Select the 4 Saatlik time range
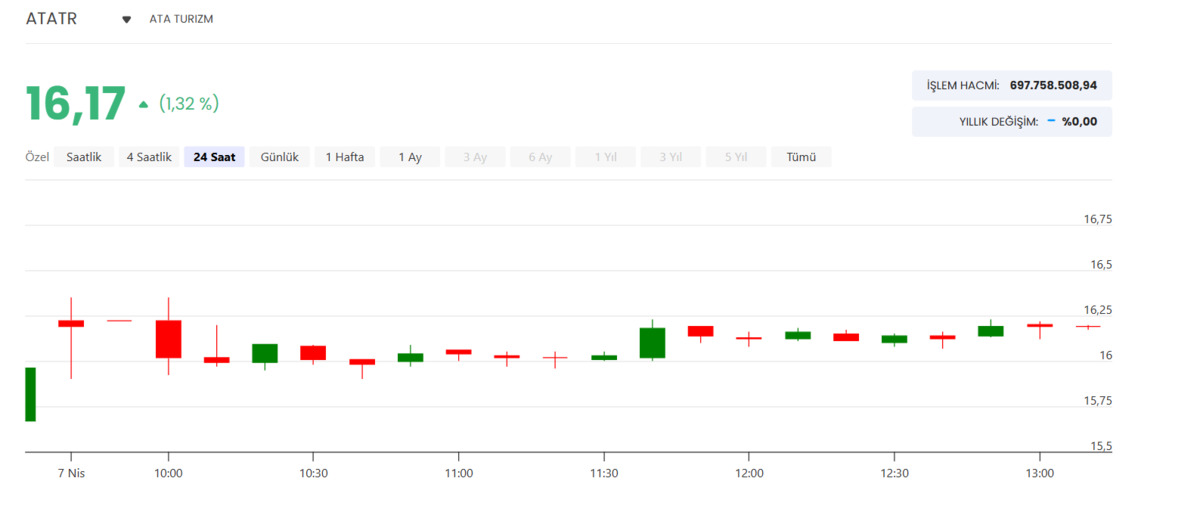The image size is (1200, 506). [x=149, y=157]
